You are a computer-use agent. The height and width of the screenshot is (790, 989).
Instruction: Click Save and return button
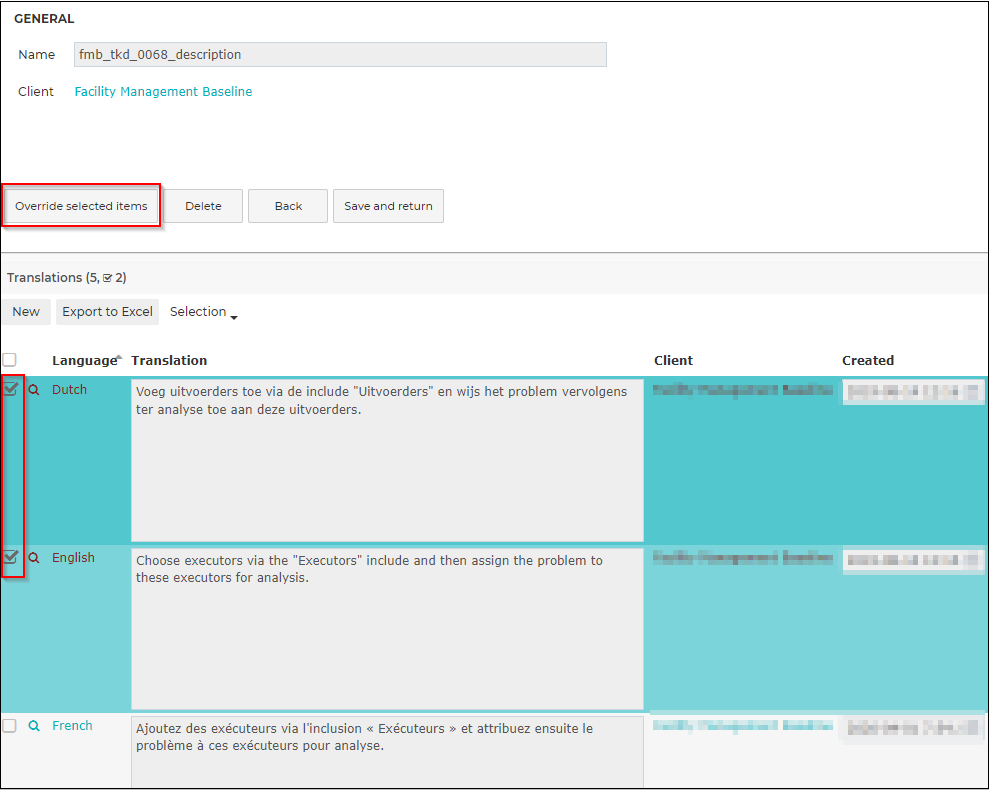pyautogui.click(x=389, y=206)
